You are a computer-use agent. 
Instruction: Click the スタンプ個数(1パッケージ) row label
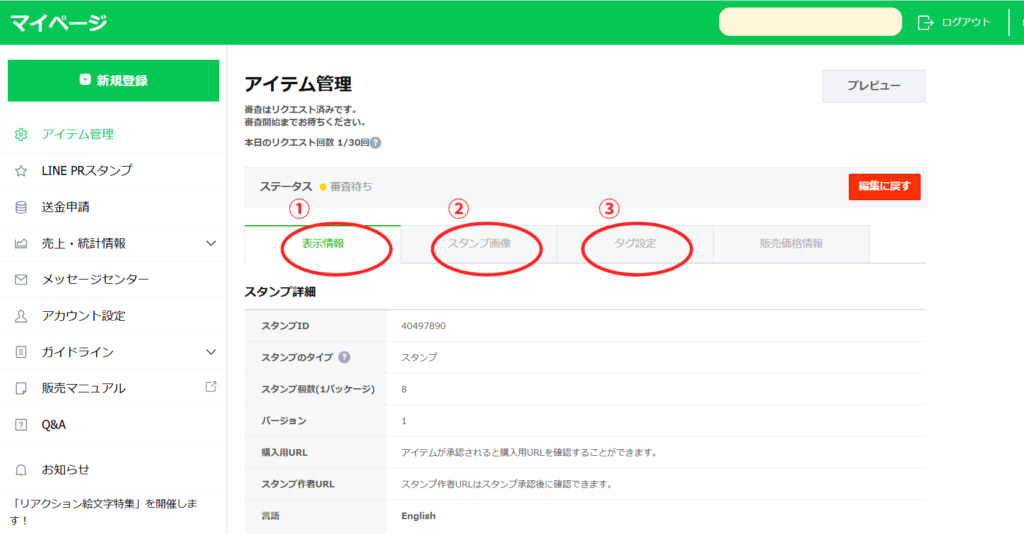click(318, 389)
